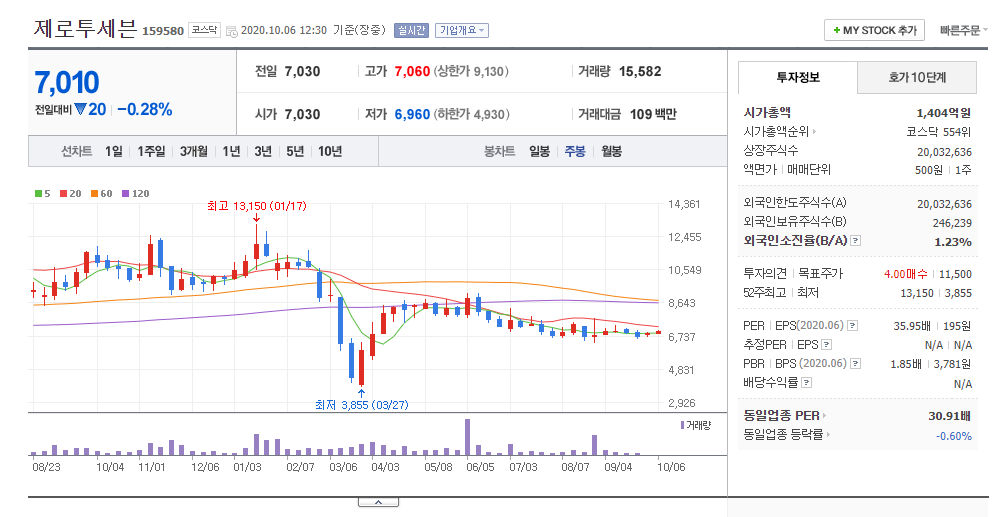
Task: Show the 주봉 weekly candle chart
Action: tap(575, 151)
